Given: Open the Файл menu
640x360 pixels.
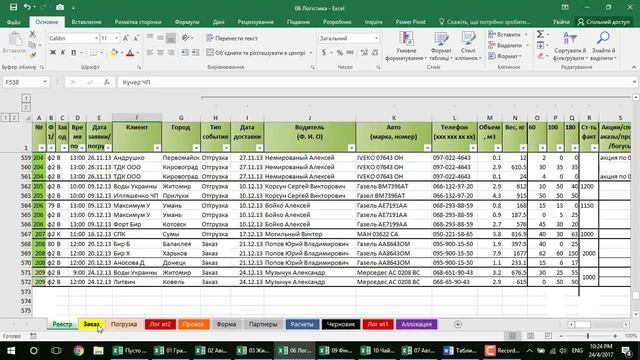Looking at the screenshot, I should click(13, 22).
